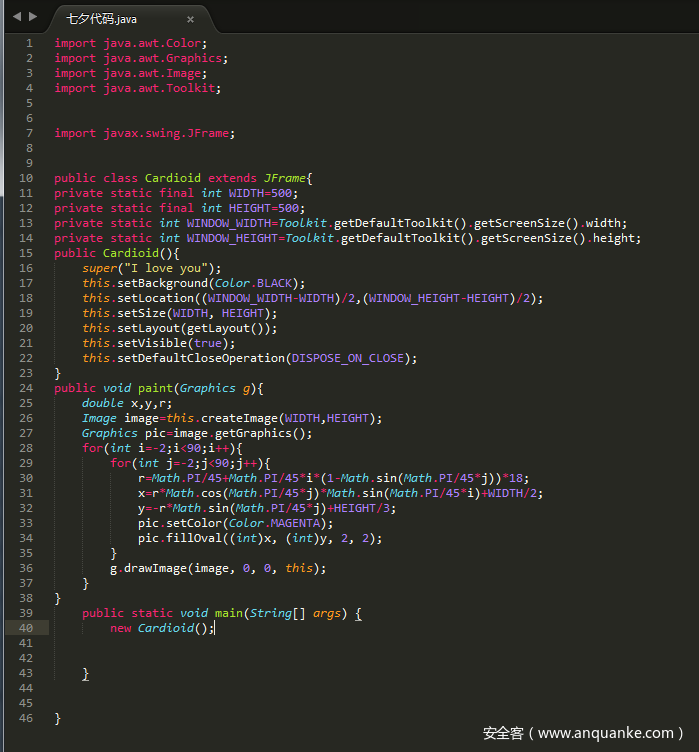The height and width of the screenshot is (752, 699).
Task: Click the www.anquanke.com watermark text
Action: pos(606,733)
